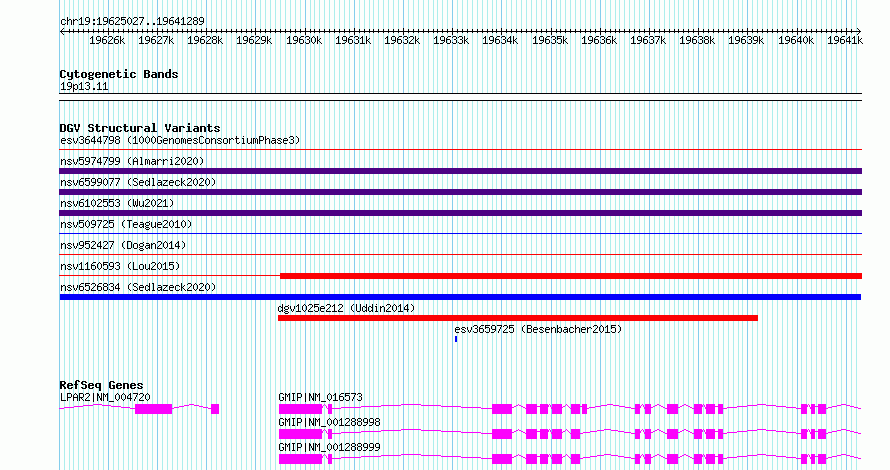Click the purple bar for nsv5974799

(460, 171)
